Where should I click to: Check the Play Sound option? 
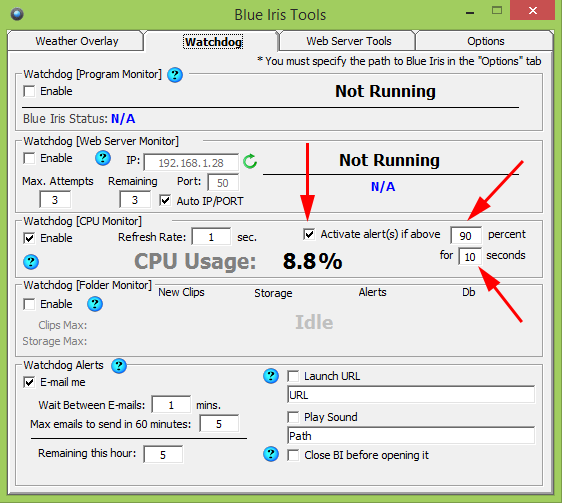pos(293,417)
